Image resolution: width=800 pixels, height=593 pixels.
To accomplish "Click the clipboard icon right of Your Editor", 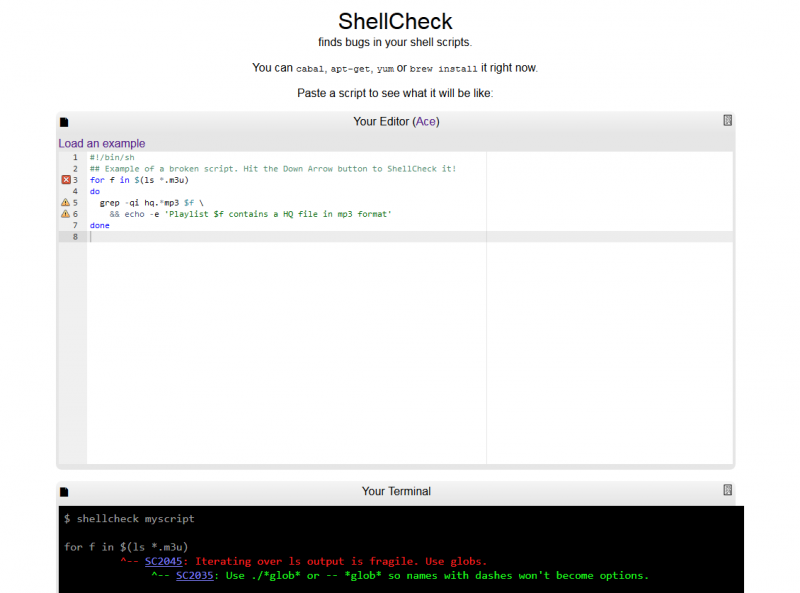I will coord(728,121).
